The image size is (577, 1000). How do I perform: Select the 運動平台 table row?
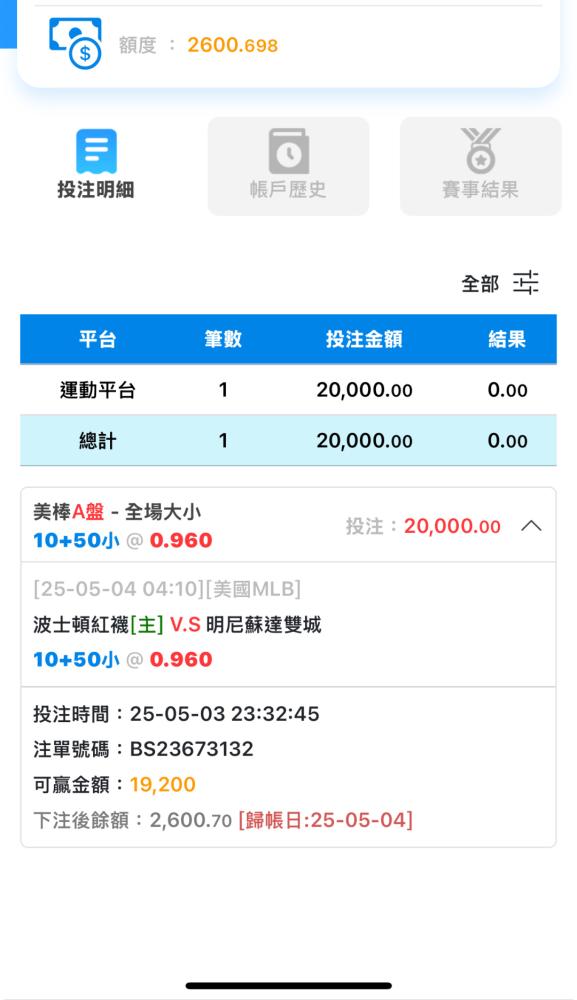(288, 390)
